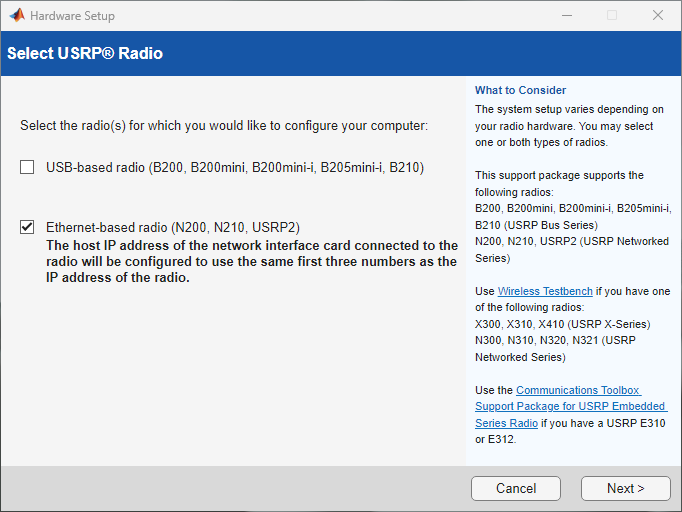
Task: Open the Communications Toolbox Support Package link
Action: click(570, 407)
